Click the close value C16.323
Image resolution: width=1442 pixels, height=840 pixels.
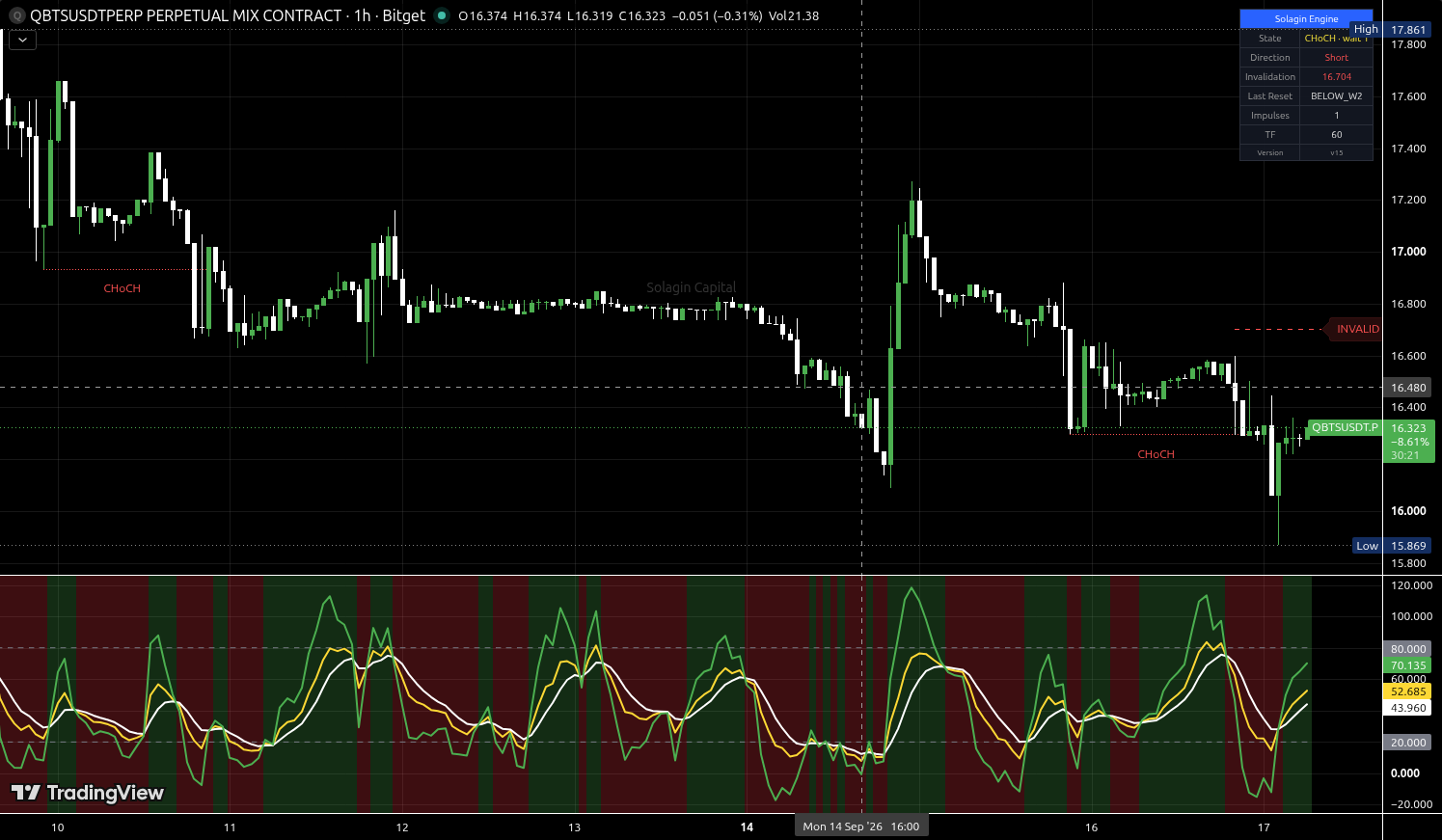[x=642, y=15]
